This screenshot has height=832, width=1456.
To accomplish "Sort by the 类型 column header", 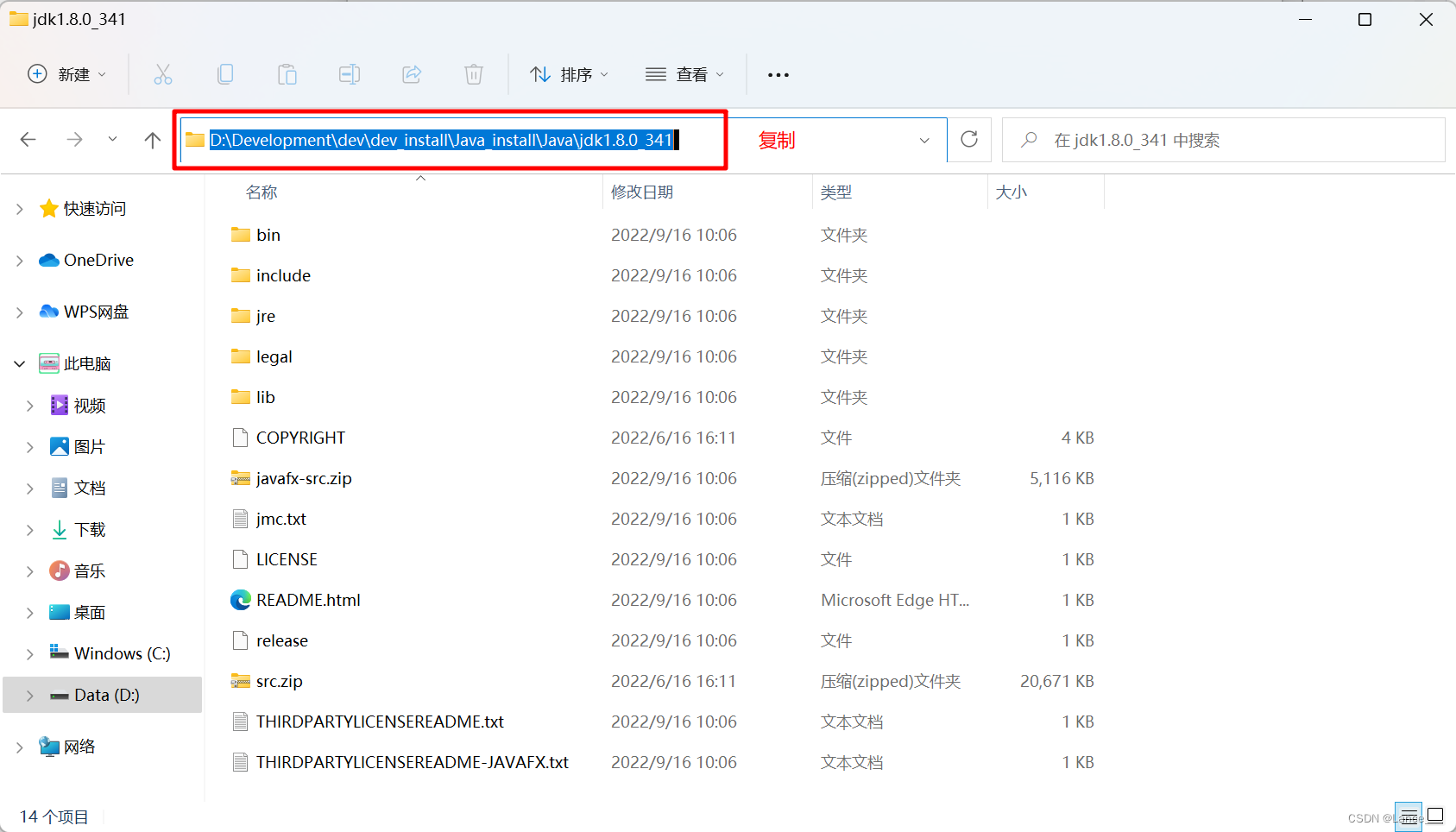I will [x=836, y=192].
